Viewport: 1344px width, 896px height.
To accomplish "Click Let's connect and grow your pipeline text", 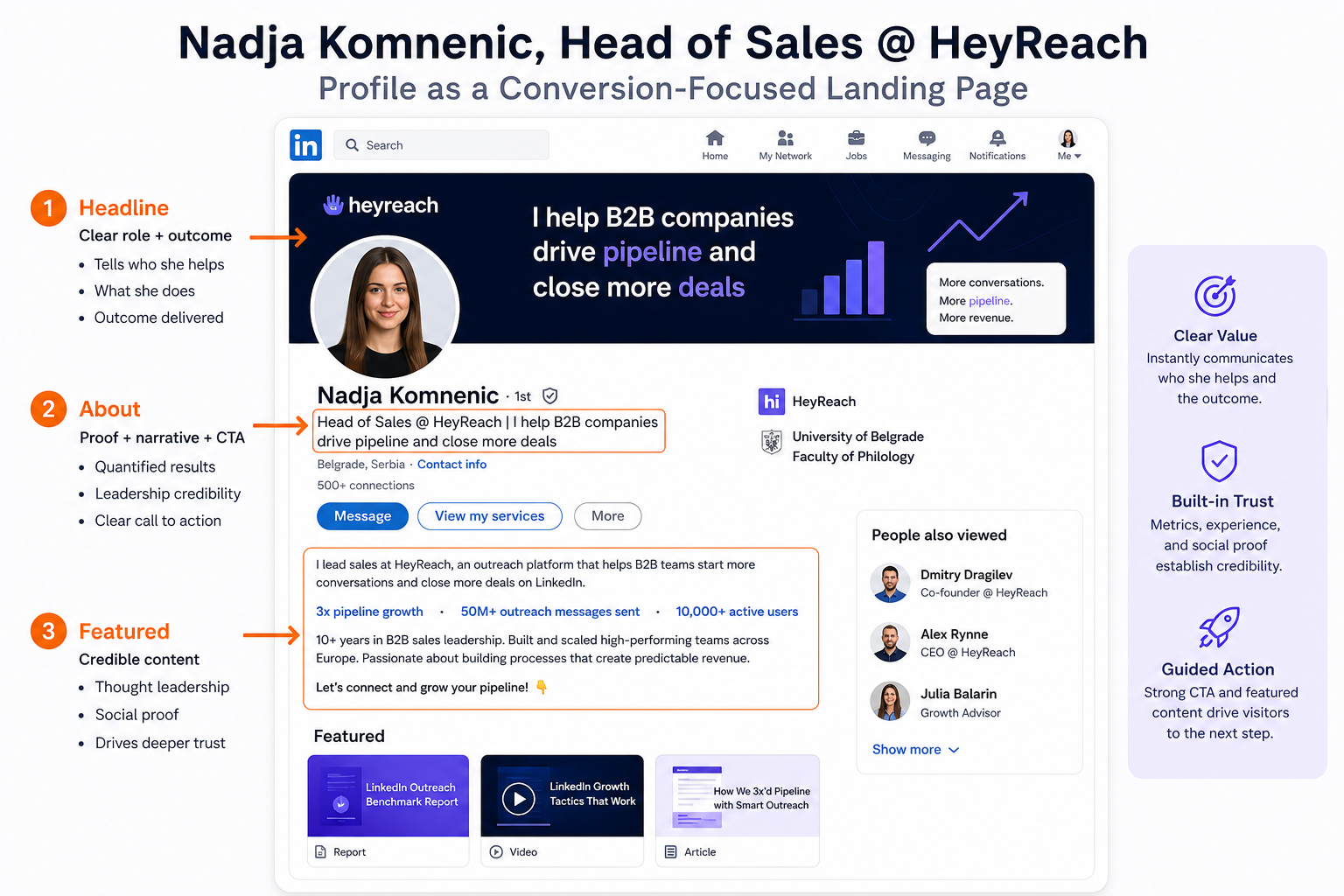I will coord(422,688).
